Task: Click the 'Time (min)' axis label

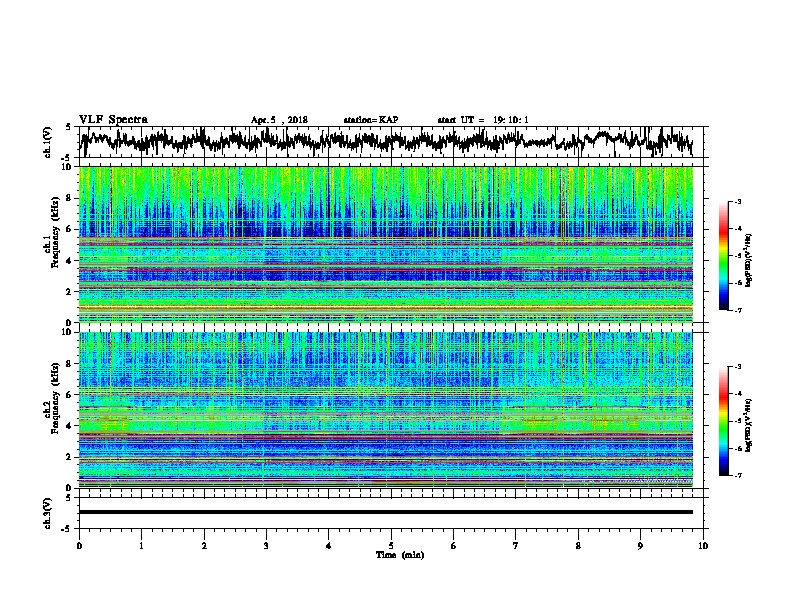Action: click(400, 555)
